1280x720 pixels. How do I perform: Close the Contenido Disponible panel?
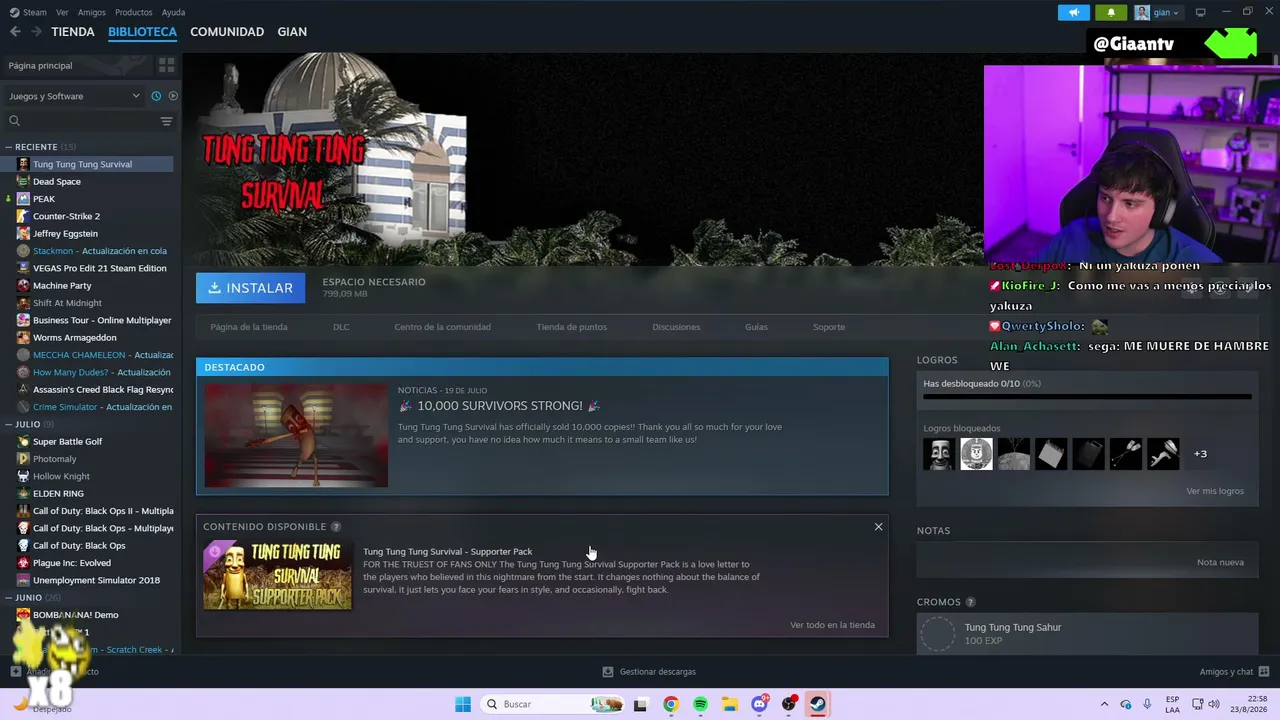pyautogui.click(x=878, y=527)
